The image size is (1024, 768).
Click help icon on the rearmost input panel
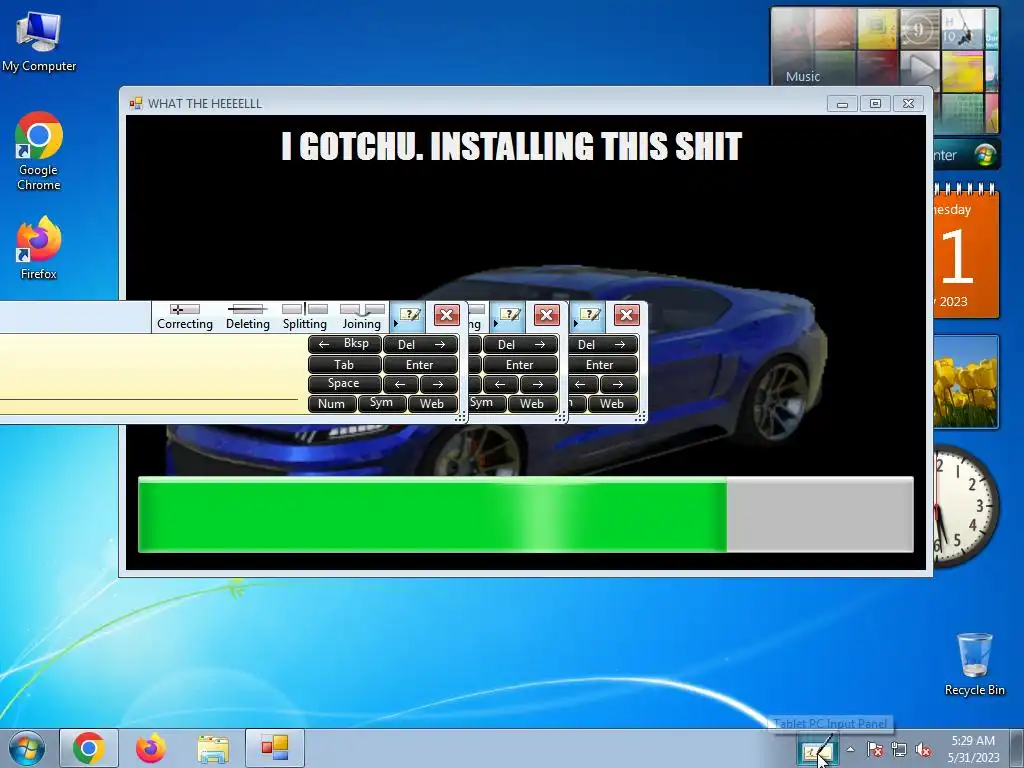[590, 315]
